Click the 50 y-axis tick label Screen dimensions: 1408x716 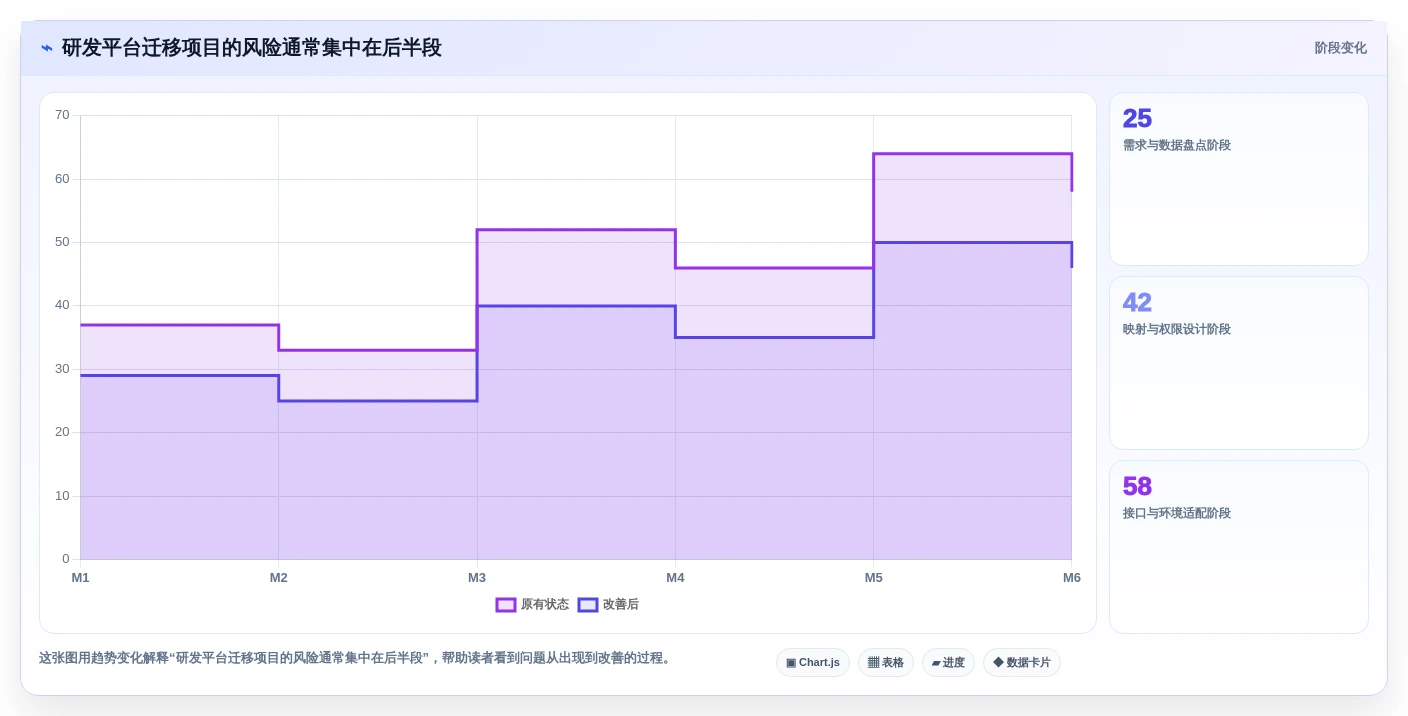(62, 242)
